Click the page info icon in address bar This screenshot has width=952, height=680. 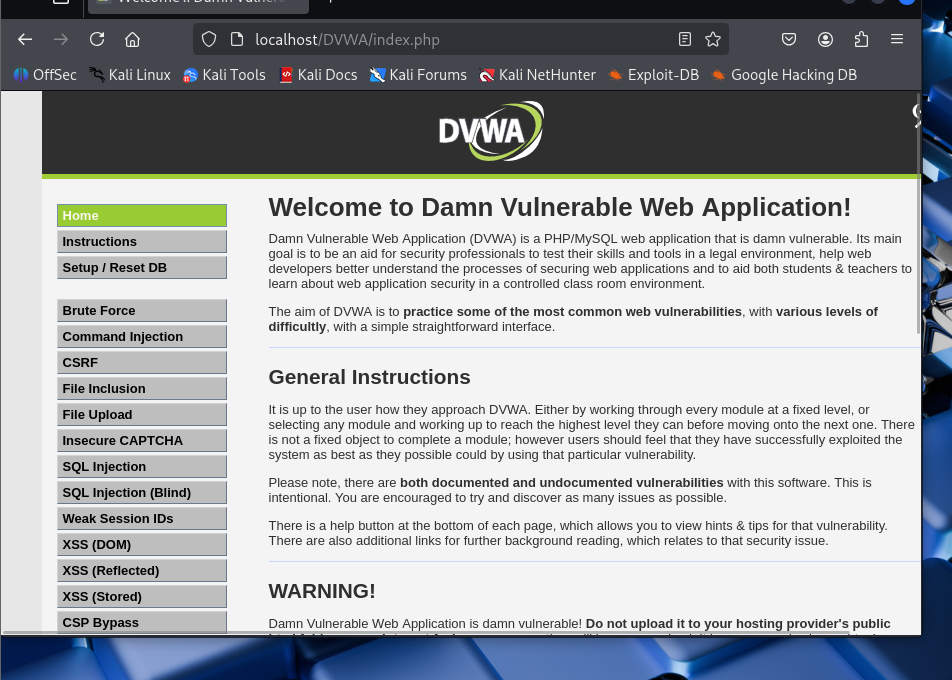[x=237, y=39]
